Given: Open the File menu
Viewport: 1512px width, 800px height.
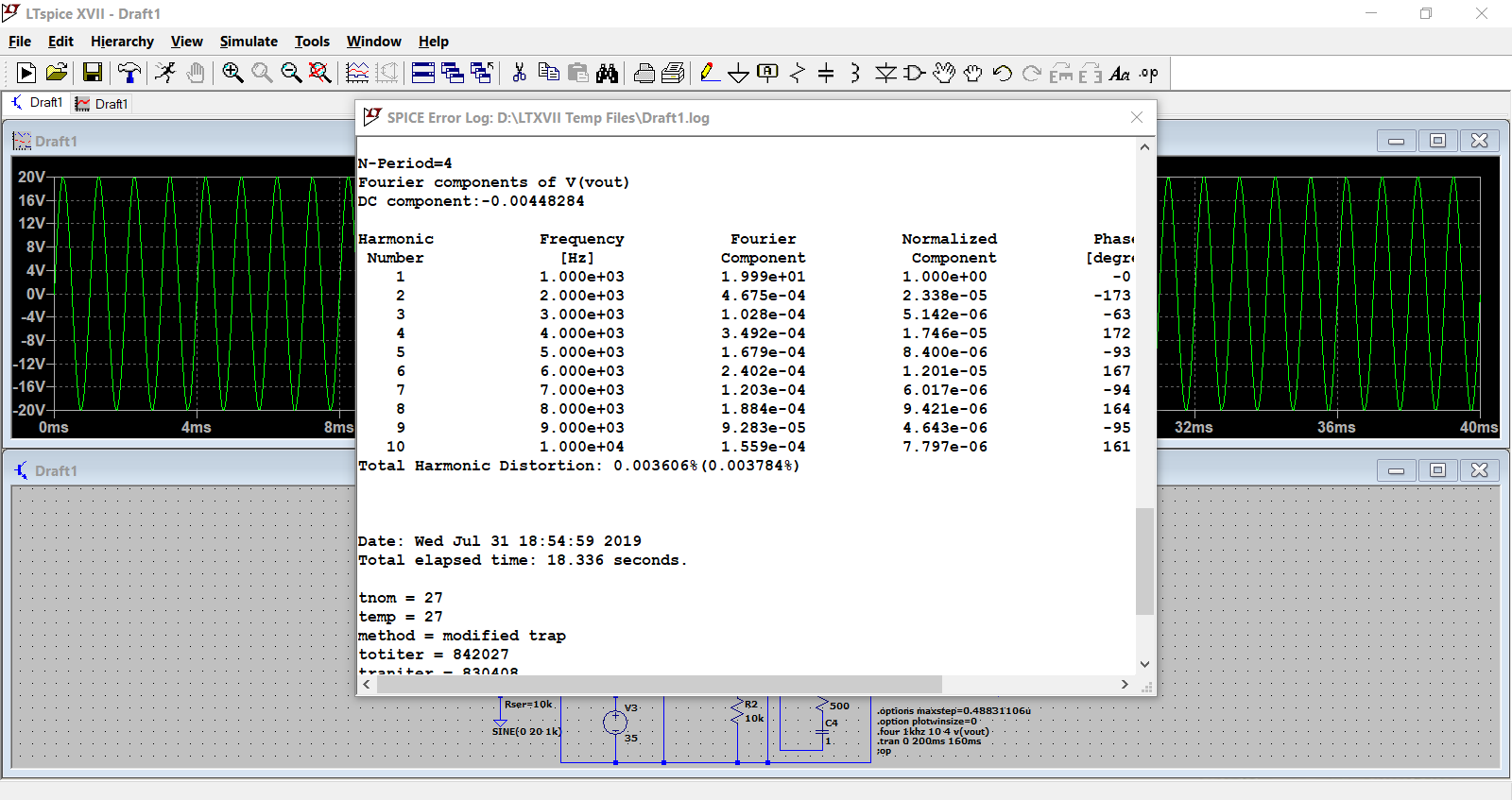Looking at the screenshot, I should point(20,42).
